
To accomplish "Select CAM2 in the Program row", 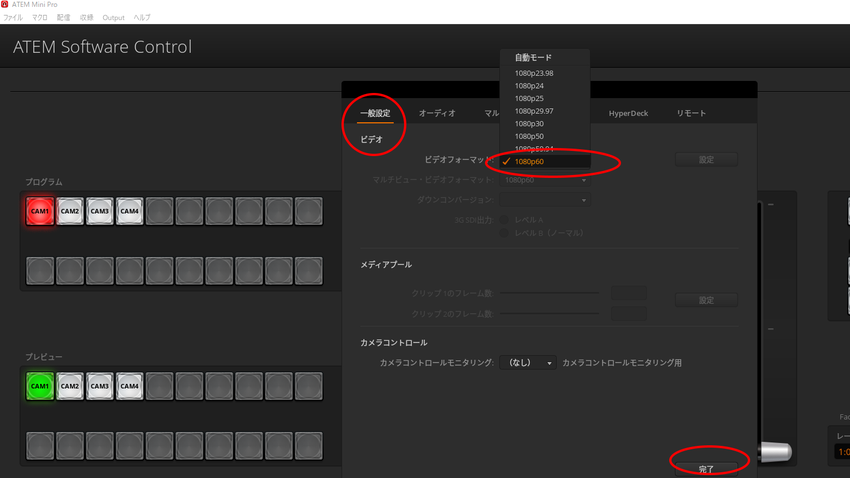I will [70, 211].
